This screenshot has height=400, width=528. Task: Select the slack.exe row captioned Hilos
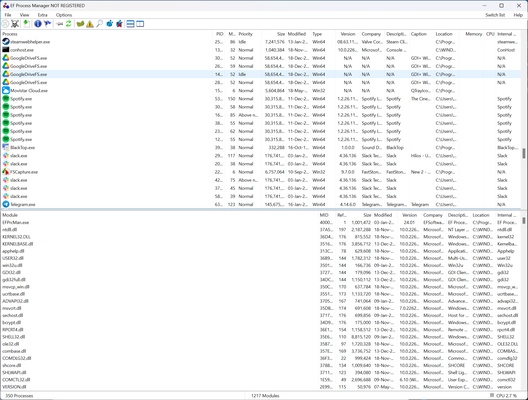pyautogui.click(x=260, y=156)
